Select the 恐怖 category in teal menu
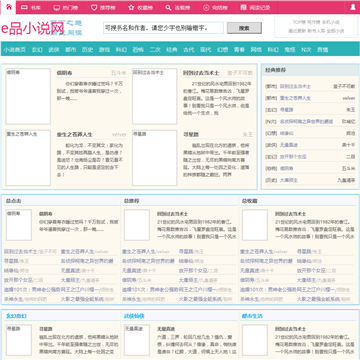Viewport: 360px width, 360px height. coord(138,50)
